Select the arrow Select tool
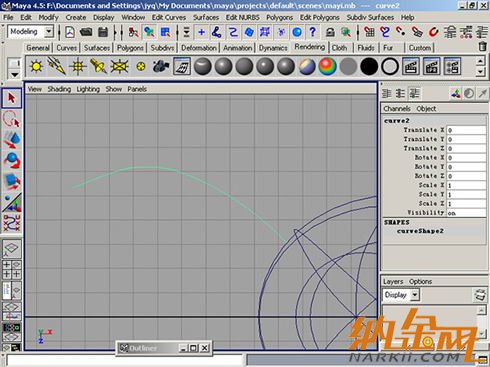This screenshot has width=490, height=367. 12,98
